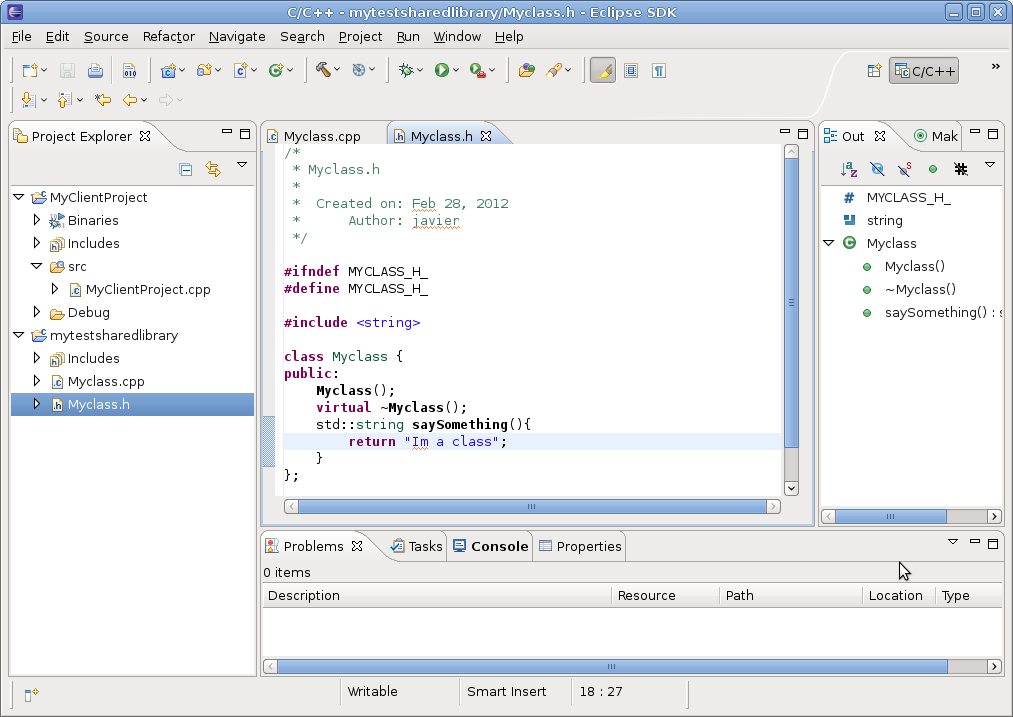This screenshot has height=717, width=1013.
Task: Click the Print toolbar icon
Action: (x=95, y=70)
